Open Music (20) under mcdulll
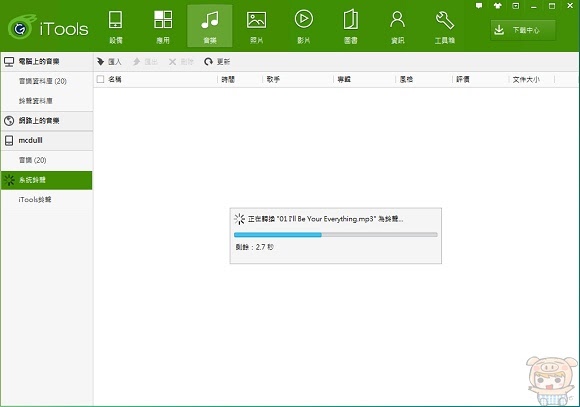Viewport: 580px width, 407px height. point(47,160)
